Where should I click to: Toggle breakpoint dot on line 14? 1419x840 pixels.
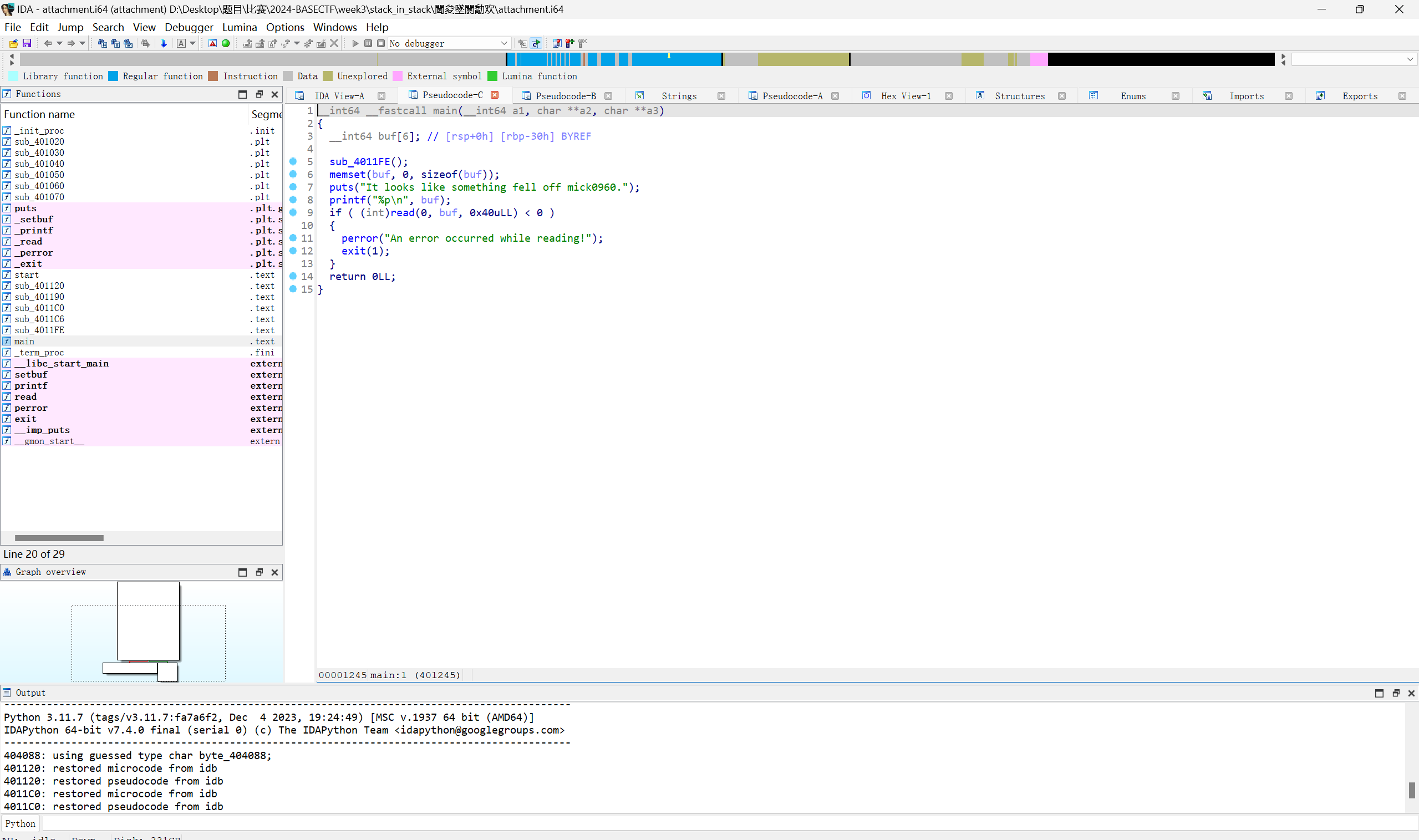[293, 276]
